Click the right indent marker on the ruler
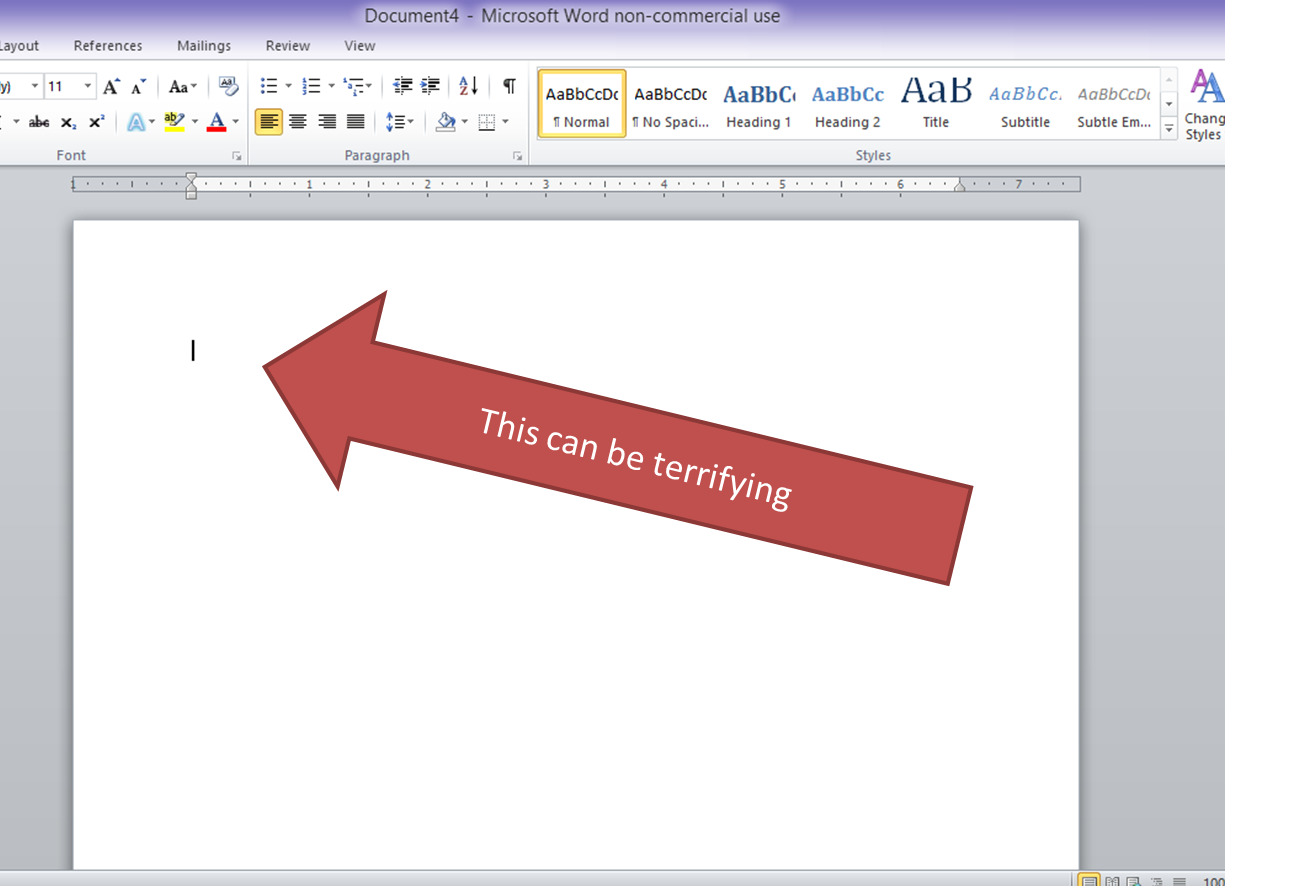 (x=959, y=185)
